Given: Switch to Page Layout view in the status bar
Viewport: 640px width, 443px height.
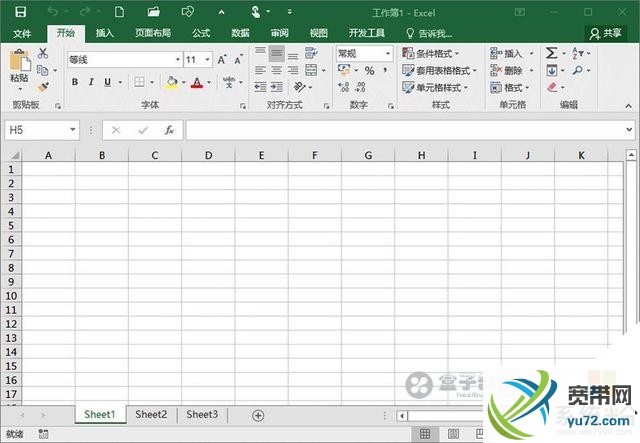Looking at the screenshot, I should click(x=453, y=434).
